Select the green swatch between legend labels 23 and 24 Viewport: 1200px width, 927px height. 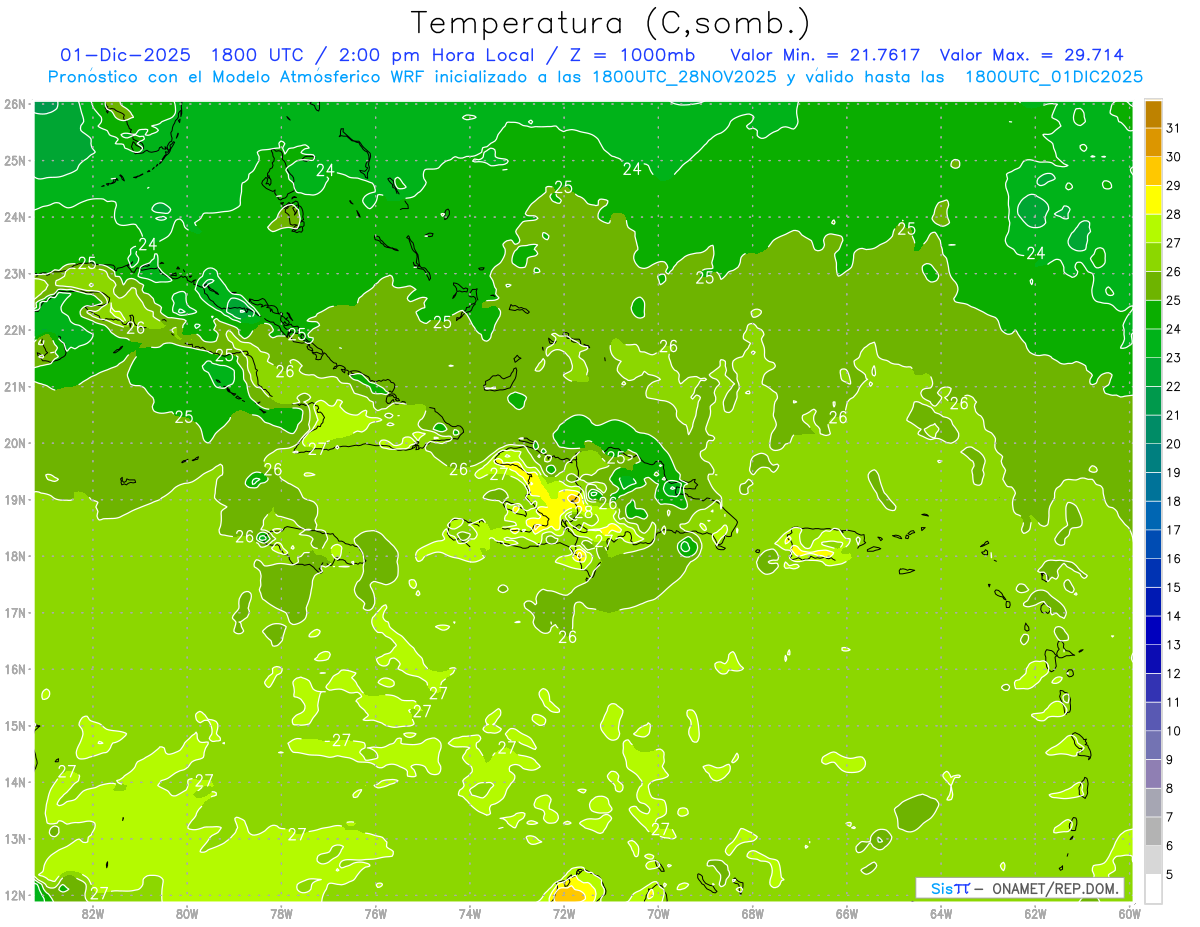click(x=1154, y=343)
